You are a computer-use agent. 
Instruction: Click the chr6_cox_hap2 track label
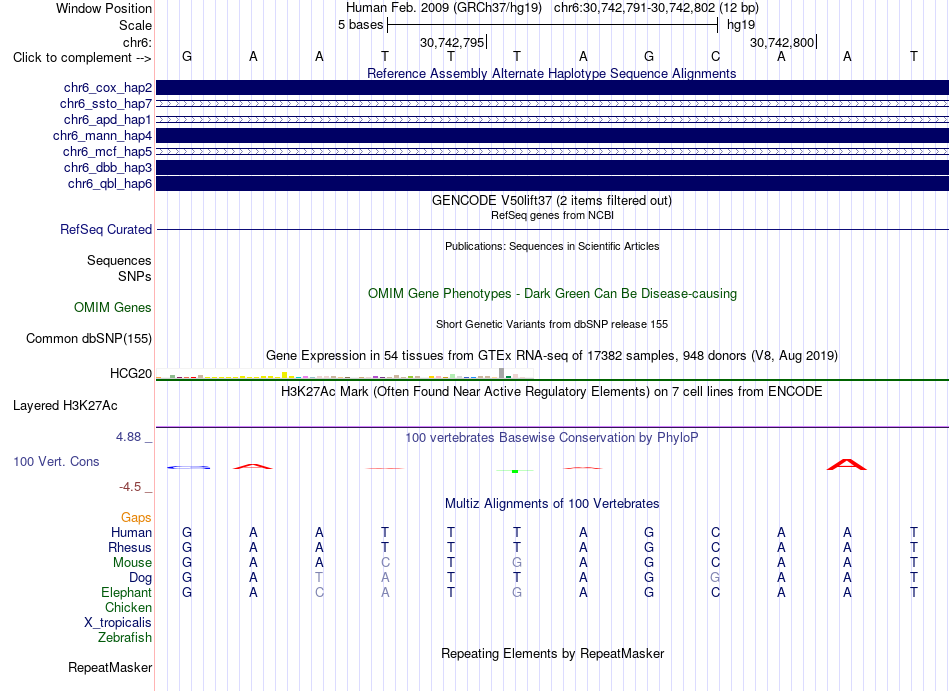[x=108, y=88]
